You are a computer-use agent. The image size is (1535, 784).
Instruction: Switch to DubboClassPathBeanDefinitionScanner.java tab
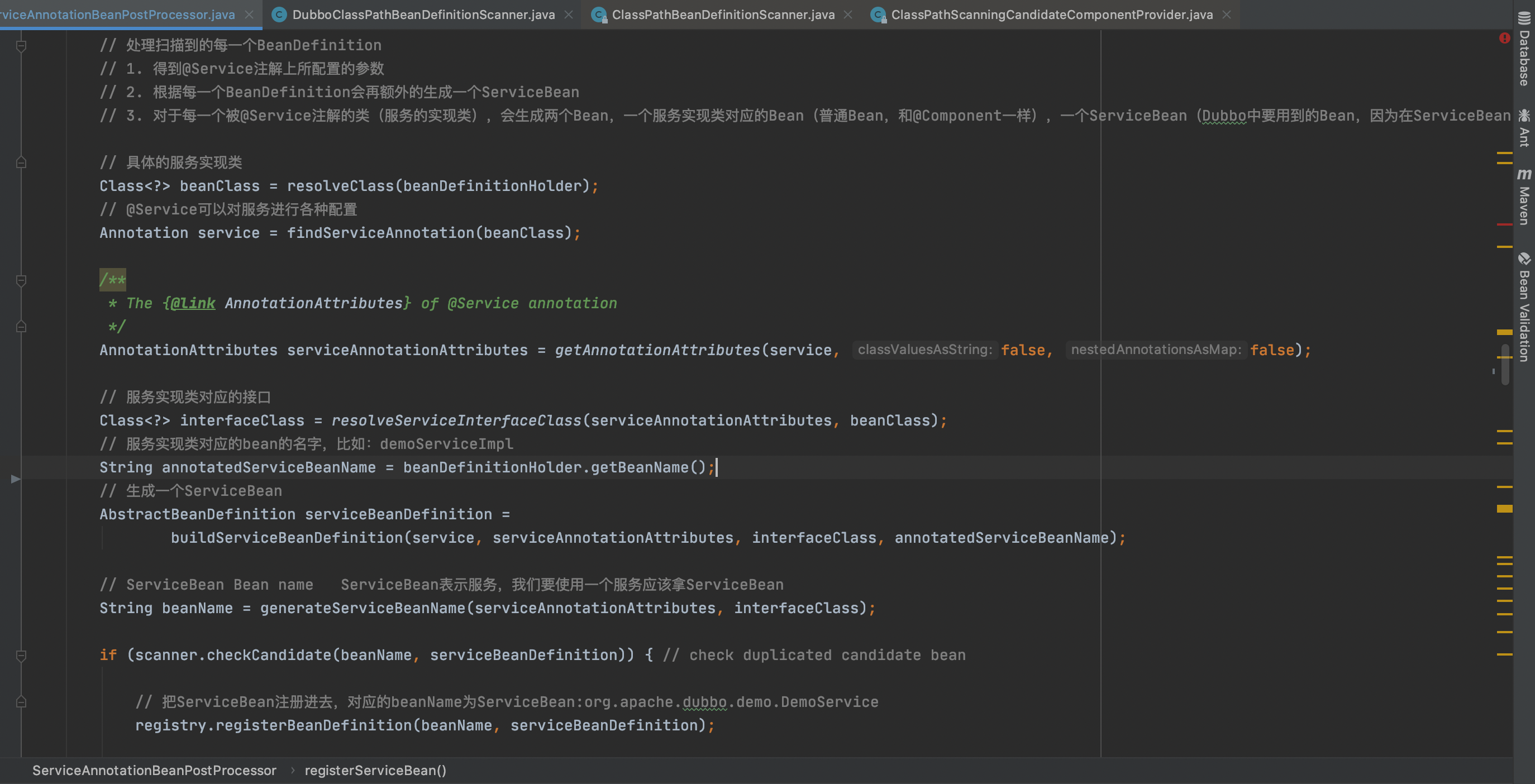coord(423,15)
